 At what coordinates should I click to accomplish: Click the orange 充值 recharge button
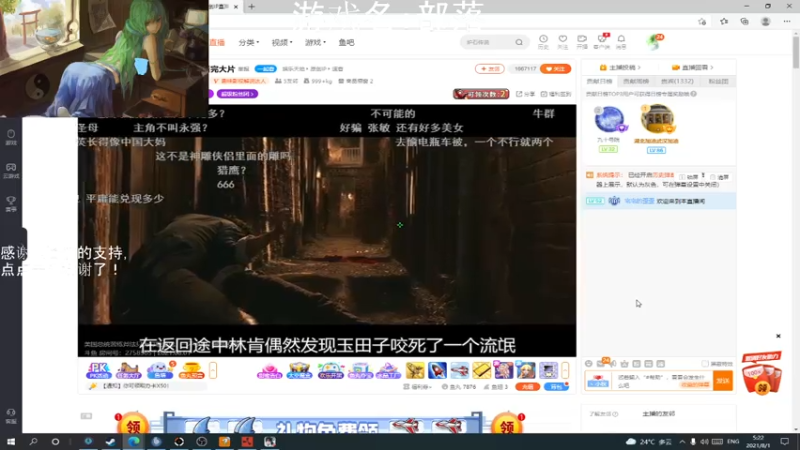point(528,387)
